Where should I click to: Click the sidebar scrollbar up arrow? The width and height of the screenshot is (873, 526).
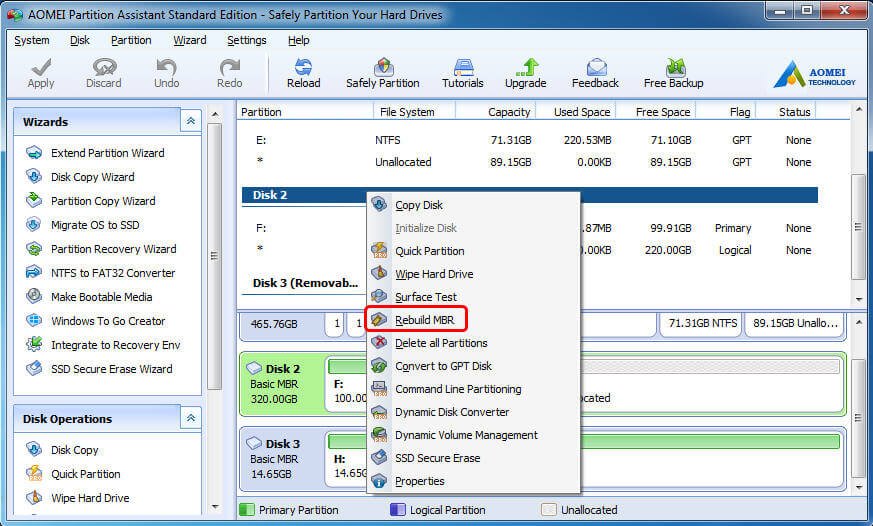coord(215,114)
